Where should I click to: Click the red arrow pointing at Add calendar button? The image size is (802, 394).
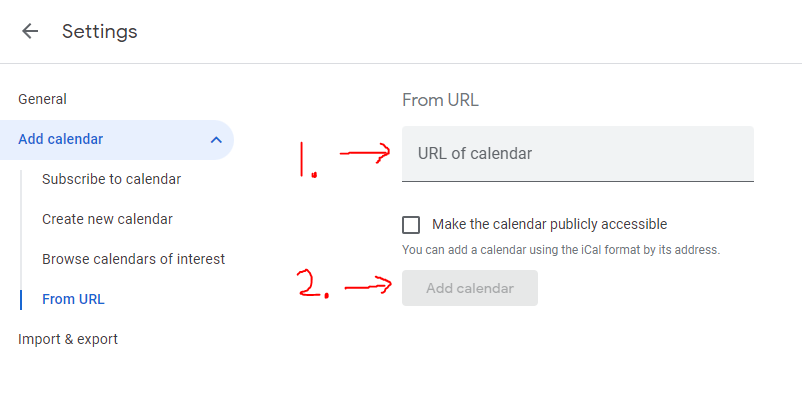coord(368,286)
